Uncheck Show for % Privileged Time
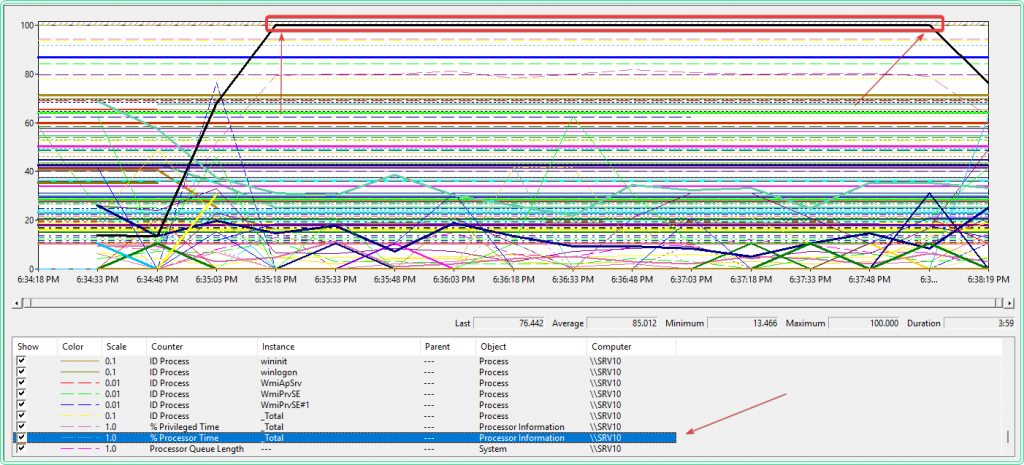 21,427
